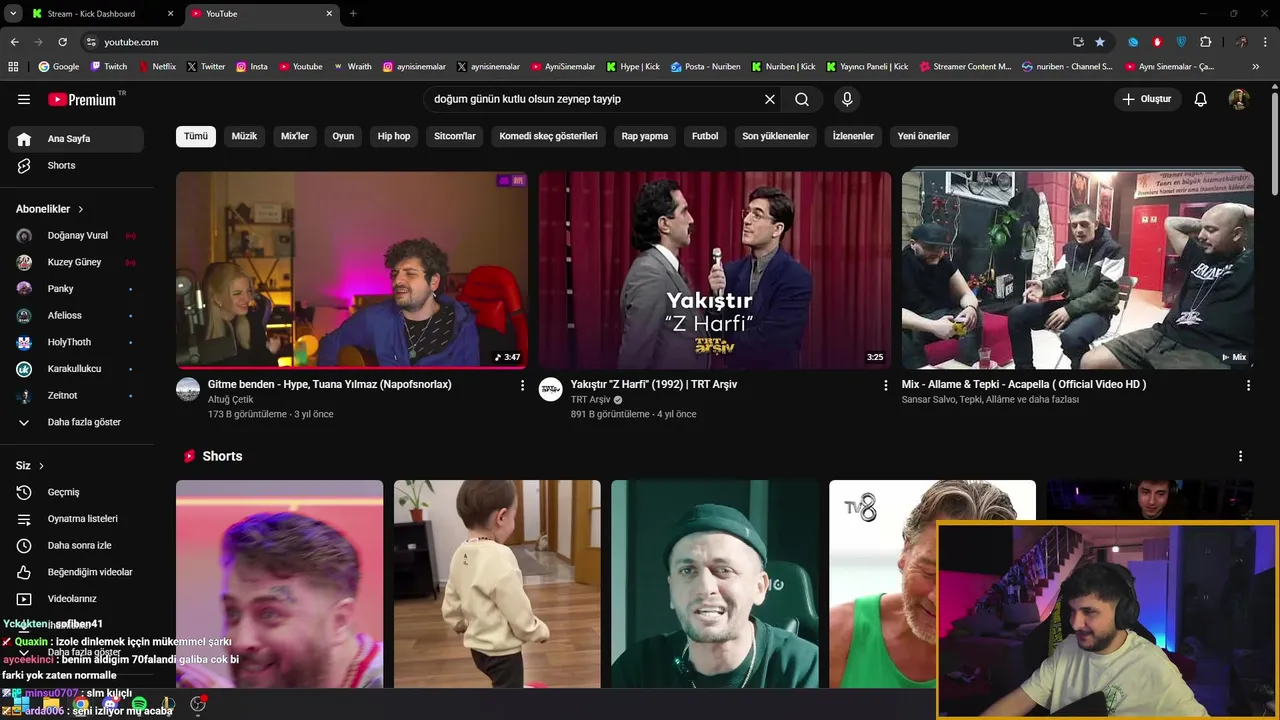Open the Netflix bookmark
The width and height of the screenshot is (1280, 720).
(x=156, y=67)
